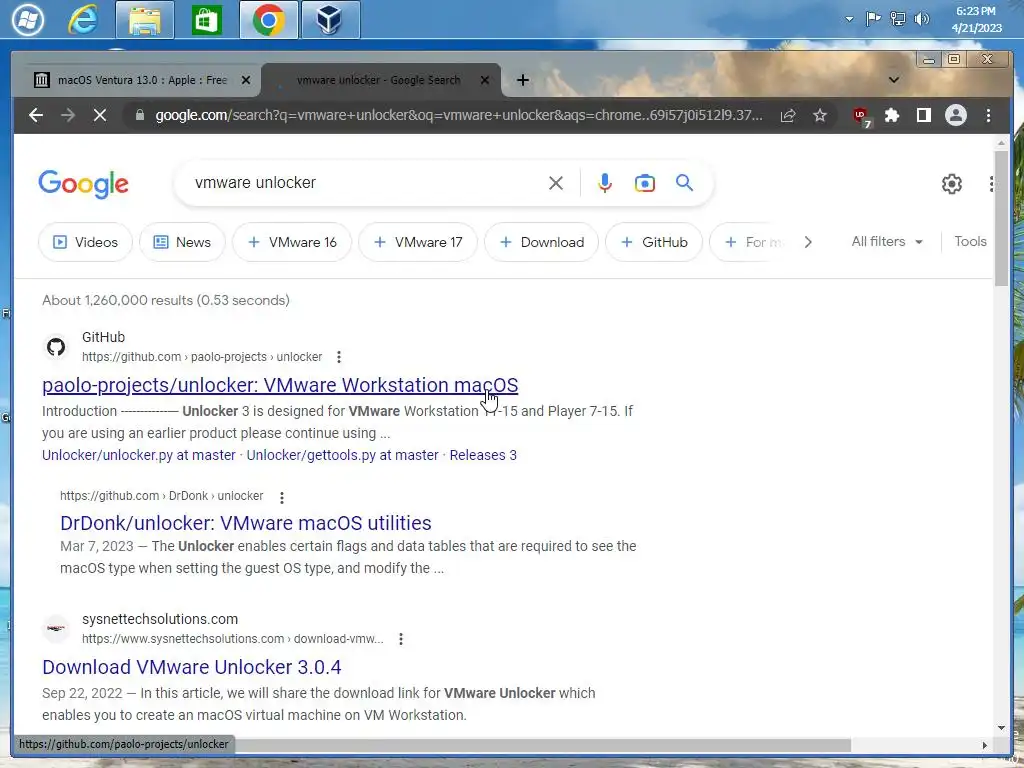Show hidden system tray icons
The width and height of the screenshot is (1024, 768).
pyautogui.click(x=849, y=19)
